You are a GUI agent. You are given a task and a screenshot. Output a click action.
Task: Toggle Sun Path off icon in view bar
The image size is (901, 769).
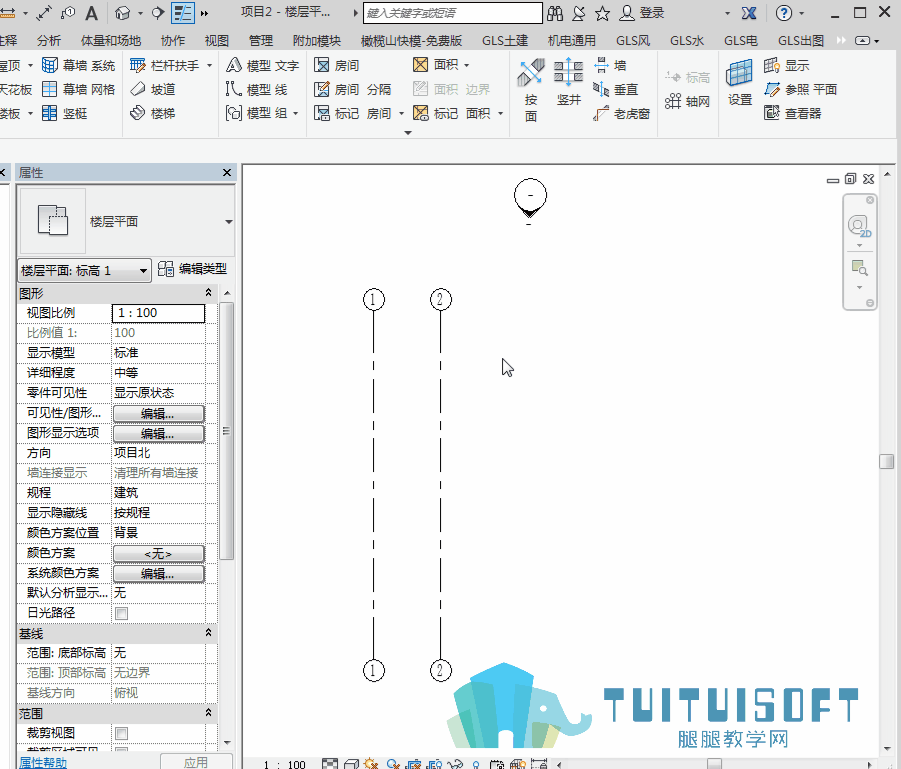371,764
